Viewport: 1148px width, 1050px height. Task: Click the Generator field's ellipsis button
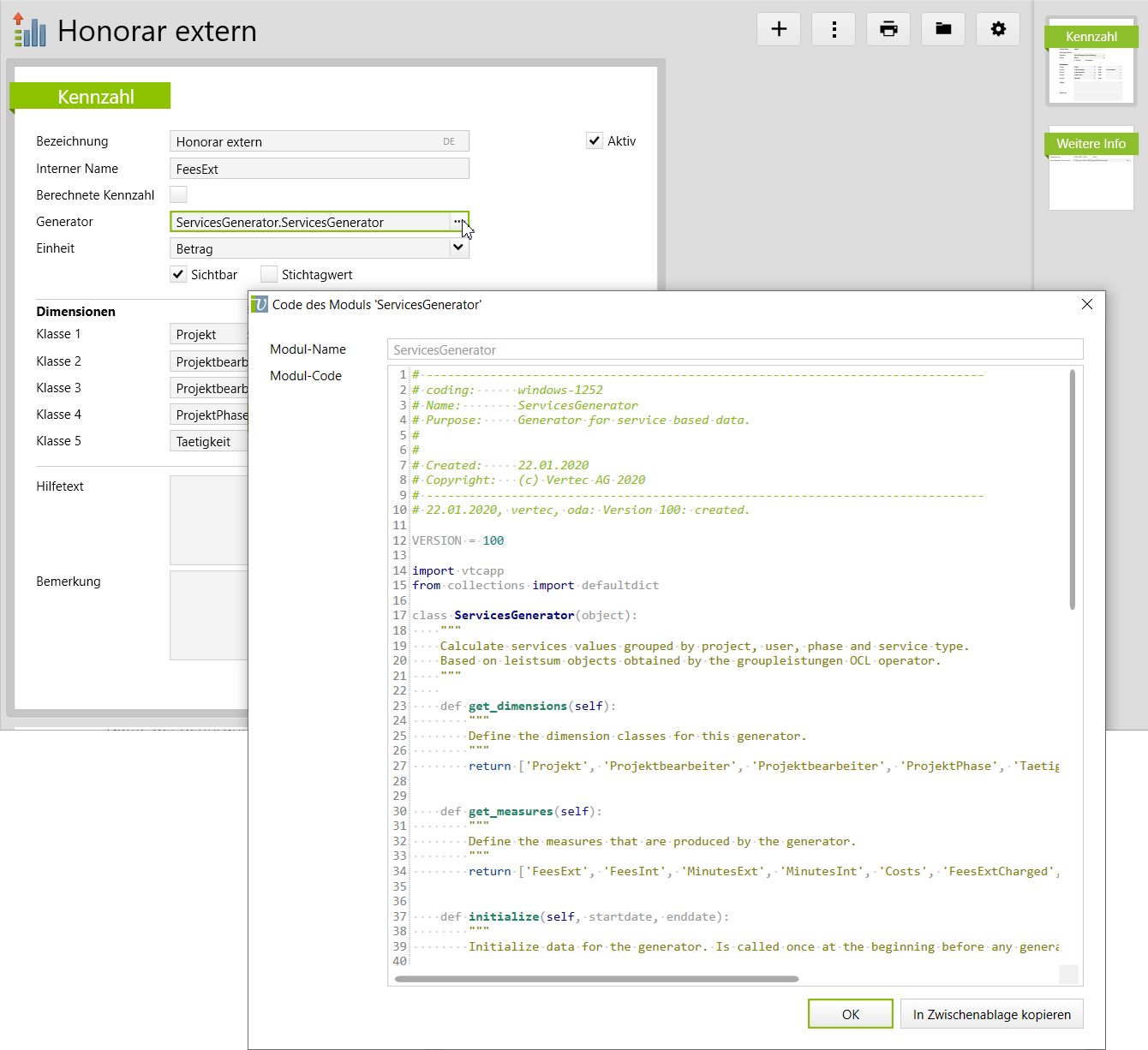[458, 222]
